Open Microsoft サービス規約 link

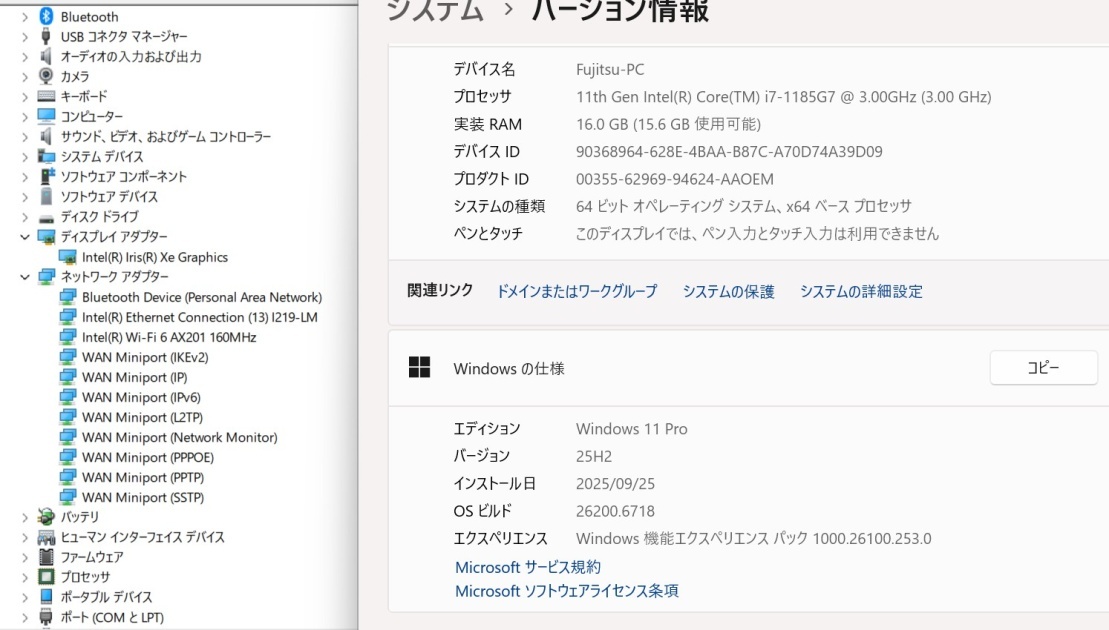pyautogui.click(x=528, y=568)
